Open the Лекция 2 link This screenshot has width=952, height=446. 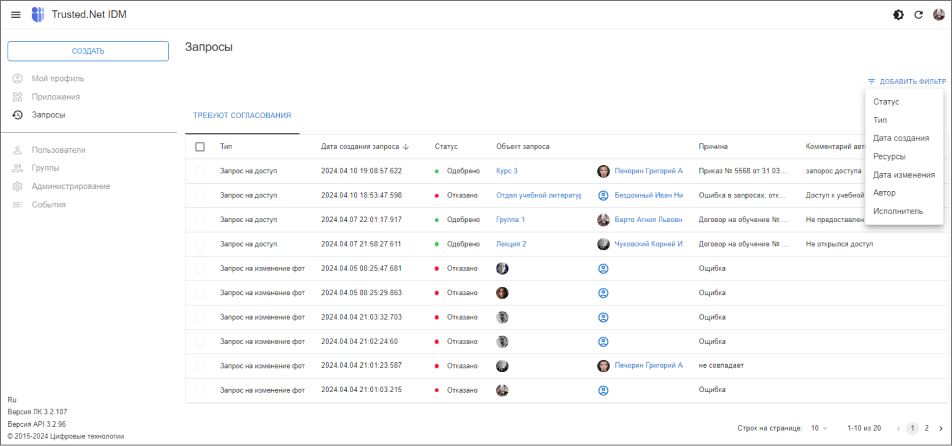click(511, 244)
